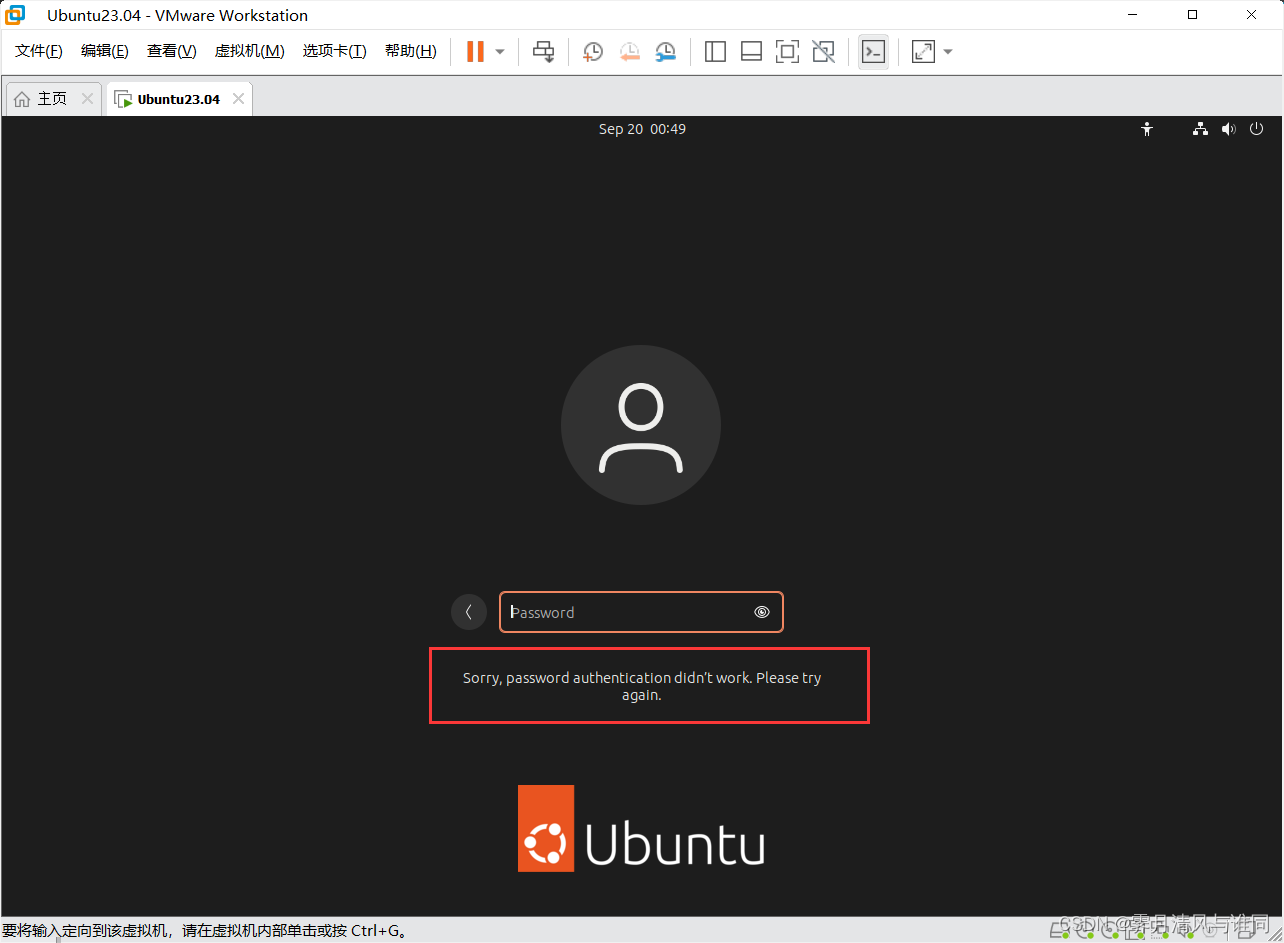This screenshot has height=943, width=1284.
Task: Close the Ubuntu23.04 tab
Action: coord(238,99)
